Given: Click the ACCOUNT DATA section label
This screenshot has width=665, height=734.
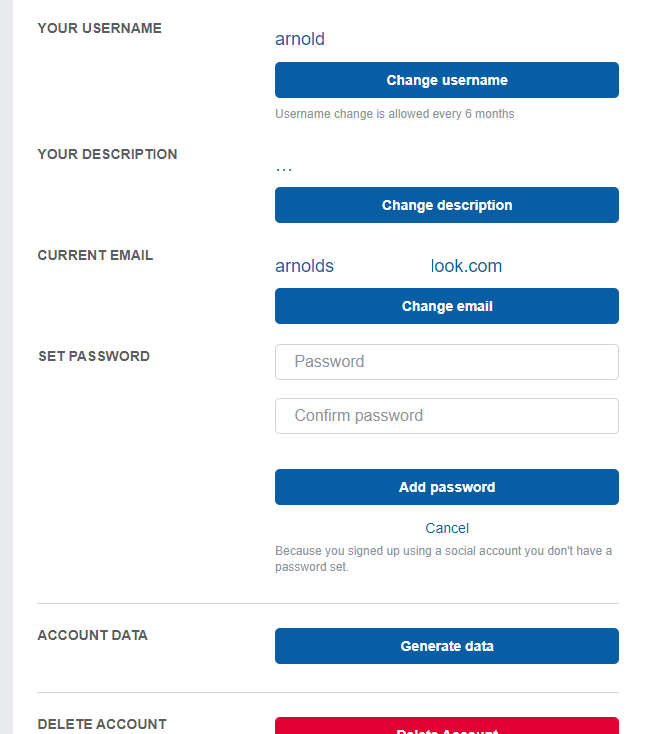Looking at the screenshot, I should click(x=92, y=635).
